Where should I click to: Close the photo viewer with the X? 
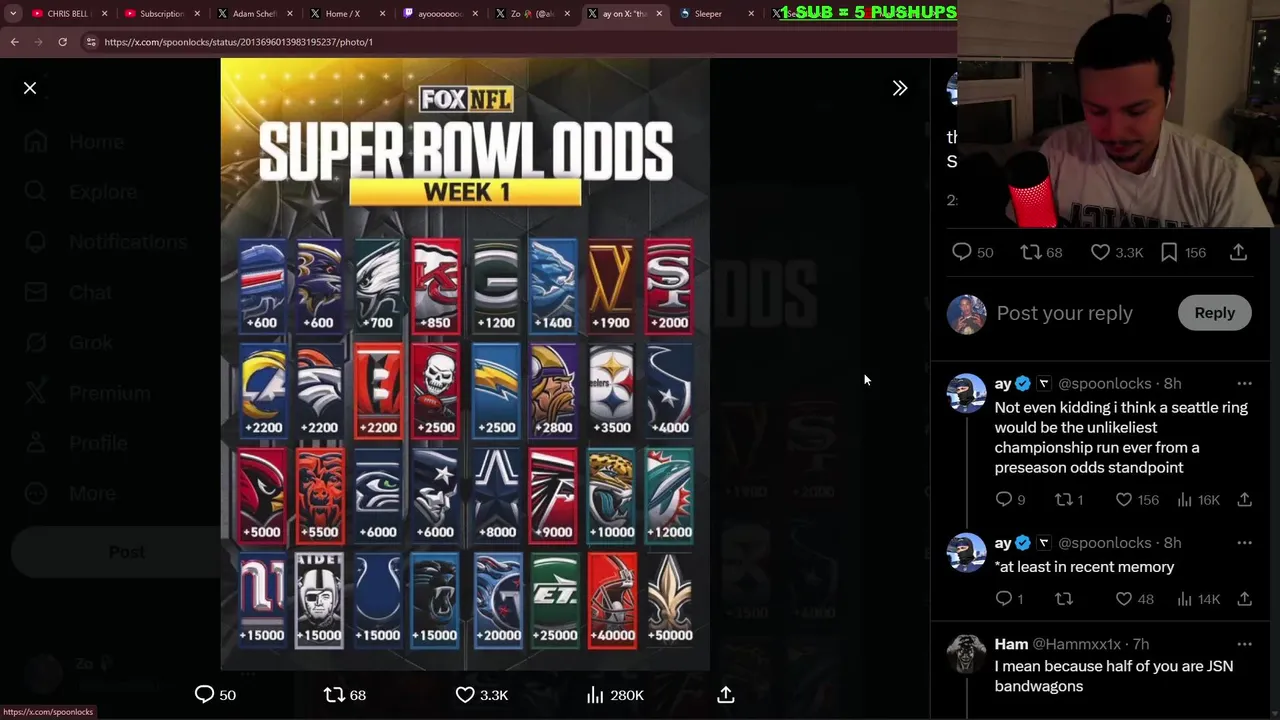30,88
